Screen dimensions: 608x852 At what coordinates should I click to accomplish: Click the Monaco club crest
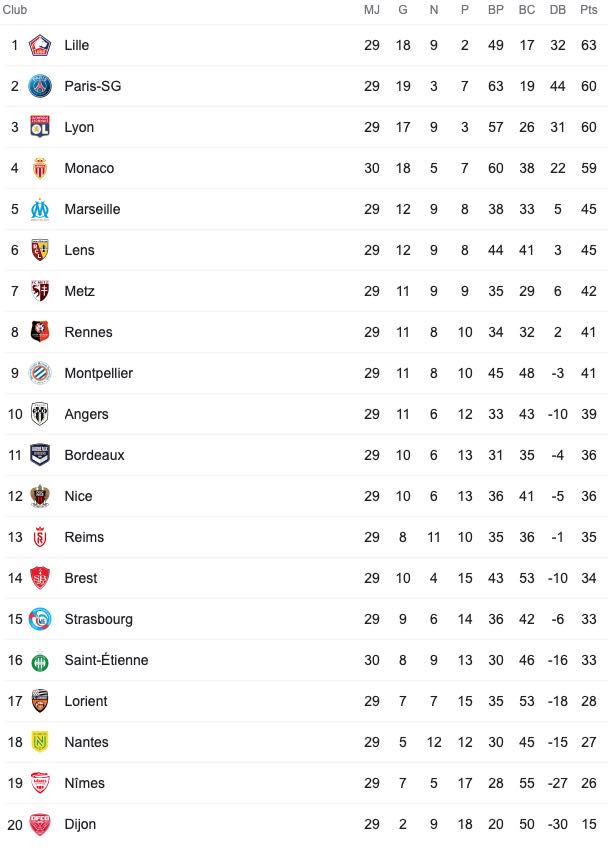click(x=40, y=168)
